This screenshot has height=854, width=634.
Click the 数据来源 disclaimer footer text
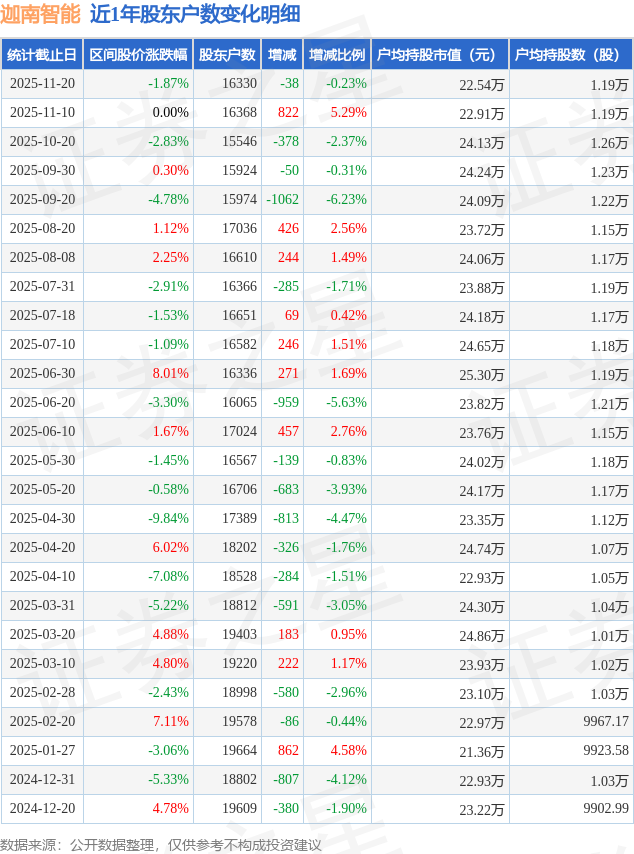[161, 845]
